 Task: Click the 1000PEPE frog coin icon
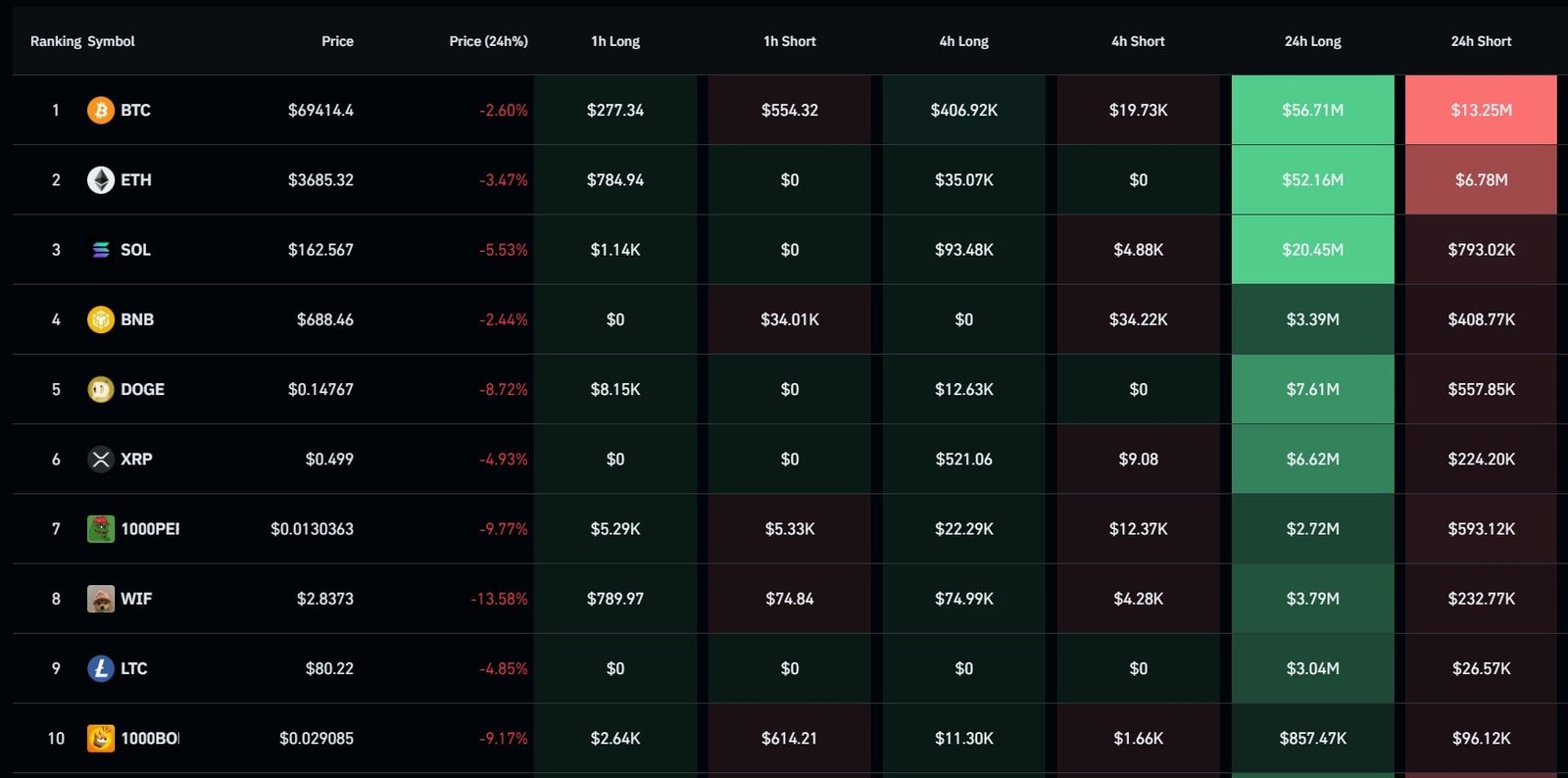pos(101,529)
